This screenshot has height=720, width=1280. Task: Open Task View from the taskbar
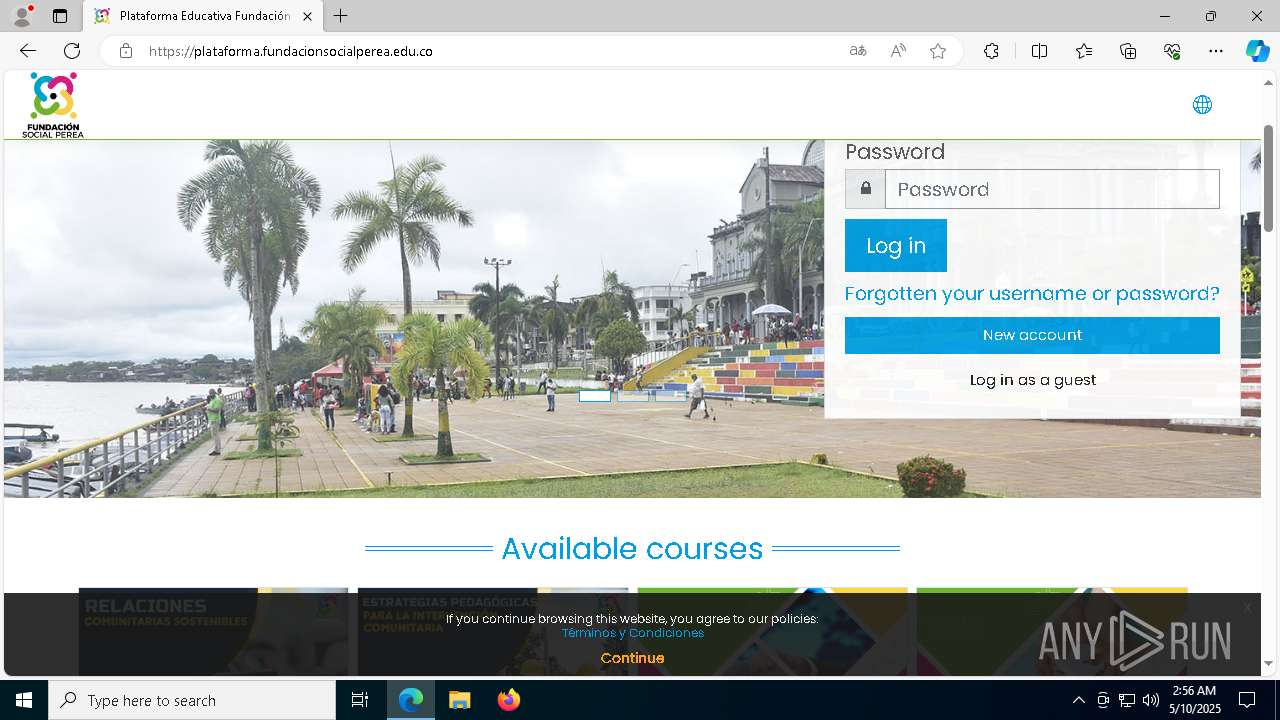pyautogui.click(x=360, y=700)
